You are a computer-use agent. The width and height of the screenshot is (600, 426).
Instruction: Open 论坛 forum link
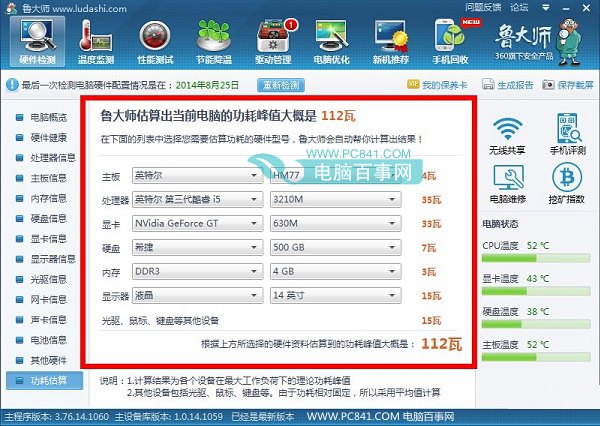[x=519, y=7]
